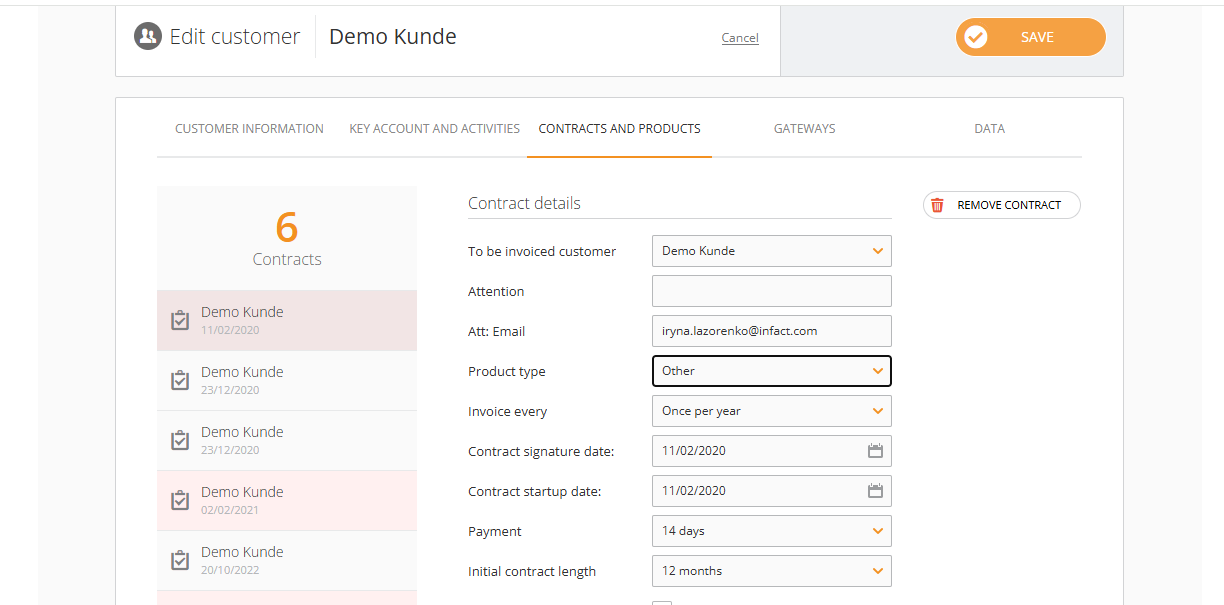This screenshot has height=605, width=1224.
Task: Tick the checkbox below Initial contract length
Action: tap(661, 603)
